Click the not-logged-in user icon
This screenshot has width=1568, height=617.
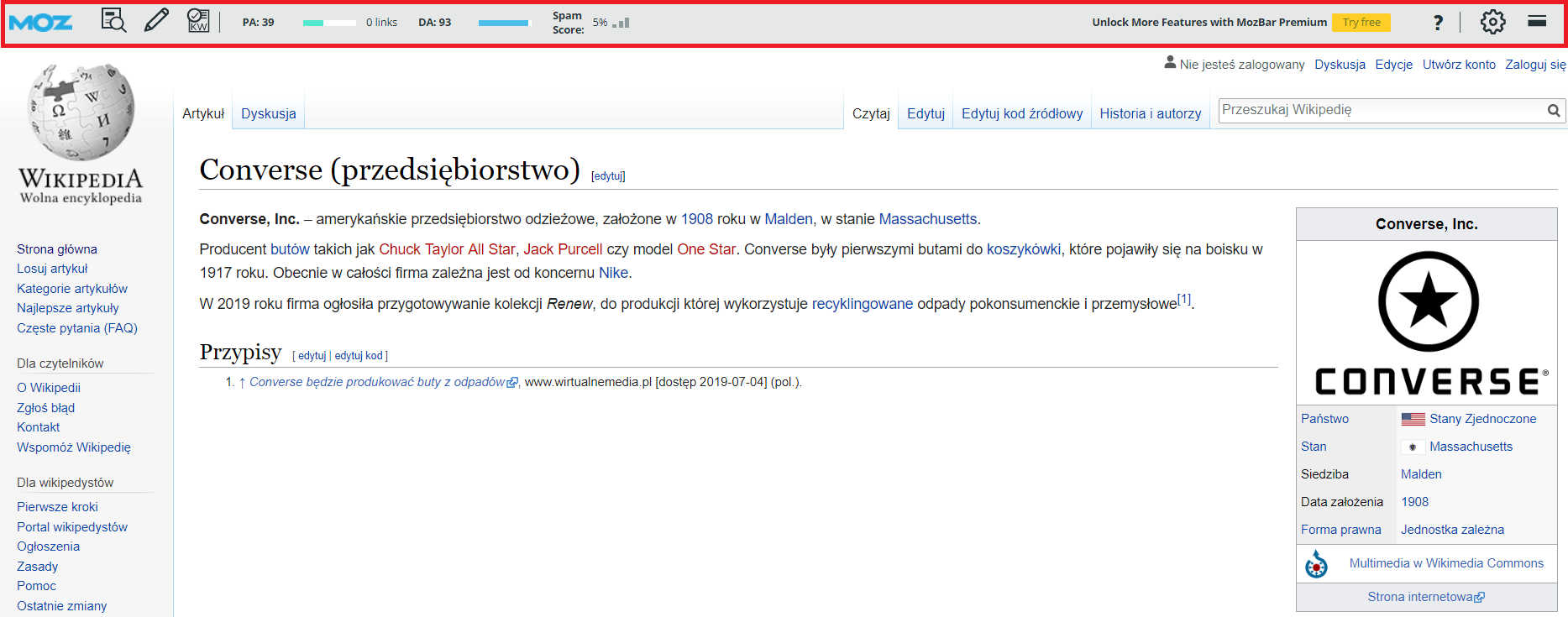(1170, 63)
